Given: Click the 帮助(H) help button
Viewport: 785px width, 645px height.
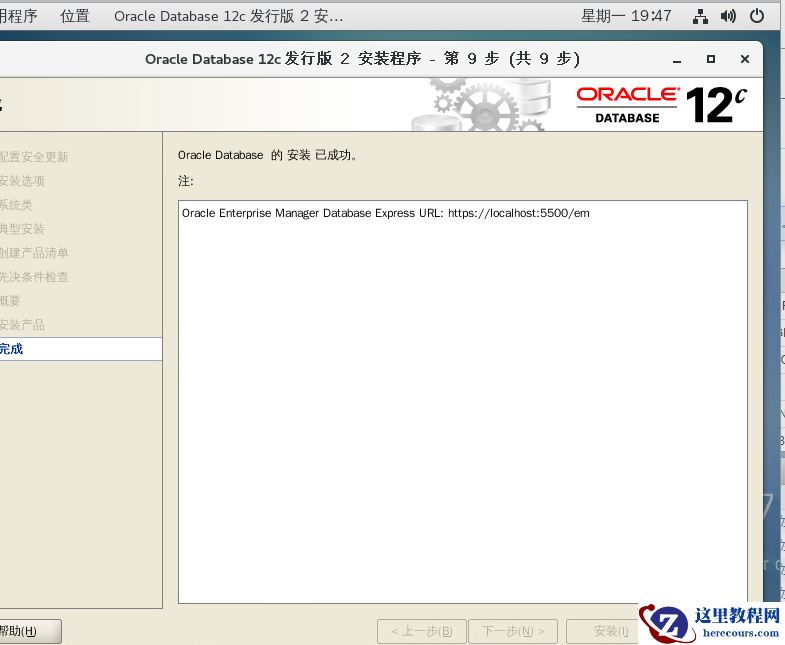Looking at the screenshot, I should point(30,631).
